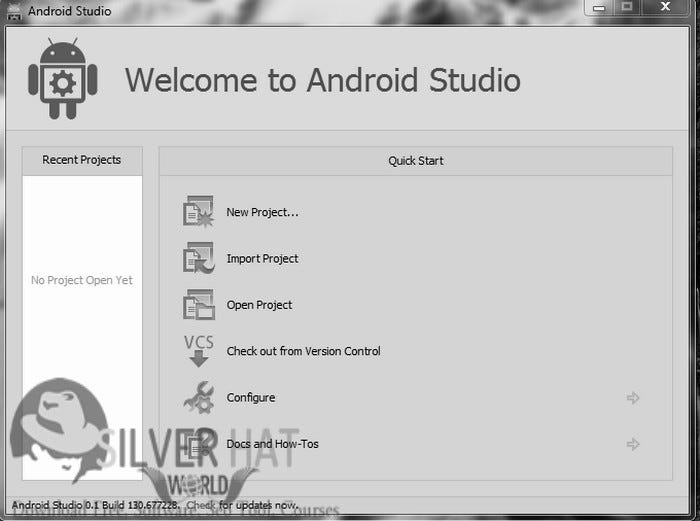Expand Configure with its right arrow
The width and height of the screenshot is (700, 521).
633,398
